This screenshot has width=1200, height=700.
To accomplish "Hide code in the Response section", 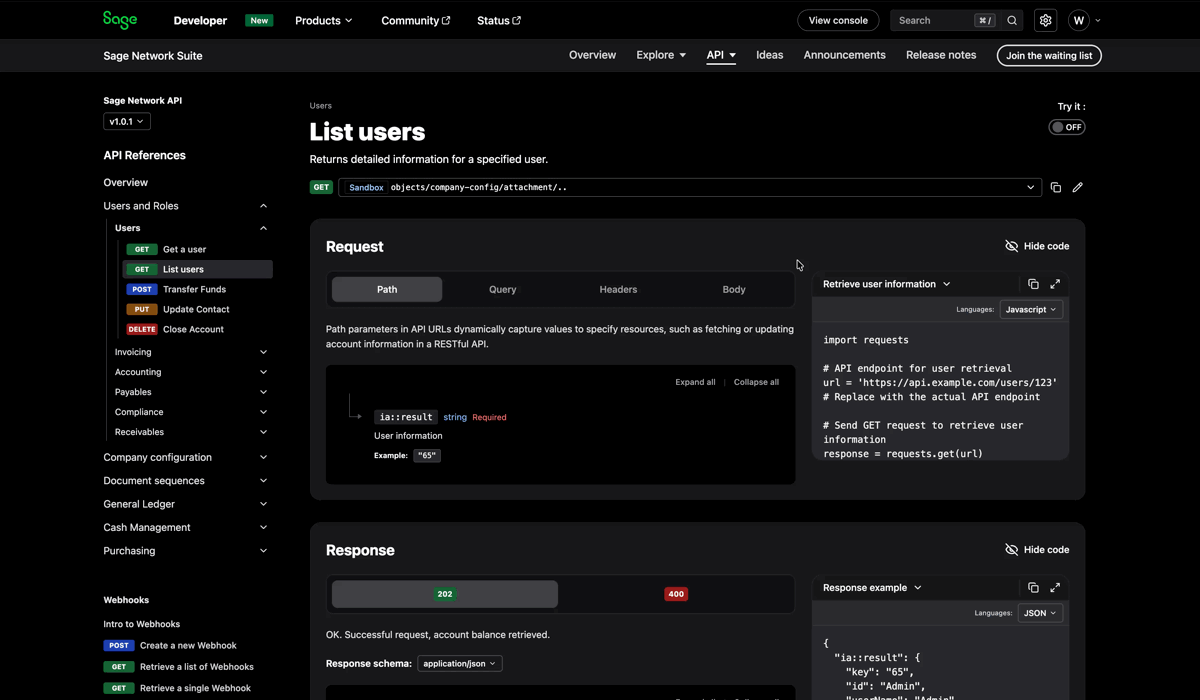I will [x=1037, y=550].
